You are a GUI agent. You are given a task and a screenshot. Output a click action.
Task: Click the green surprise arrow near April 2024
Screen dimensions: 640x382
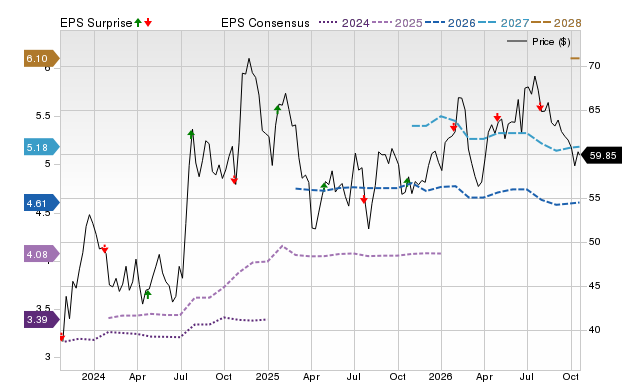tap(148, 294)
